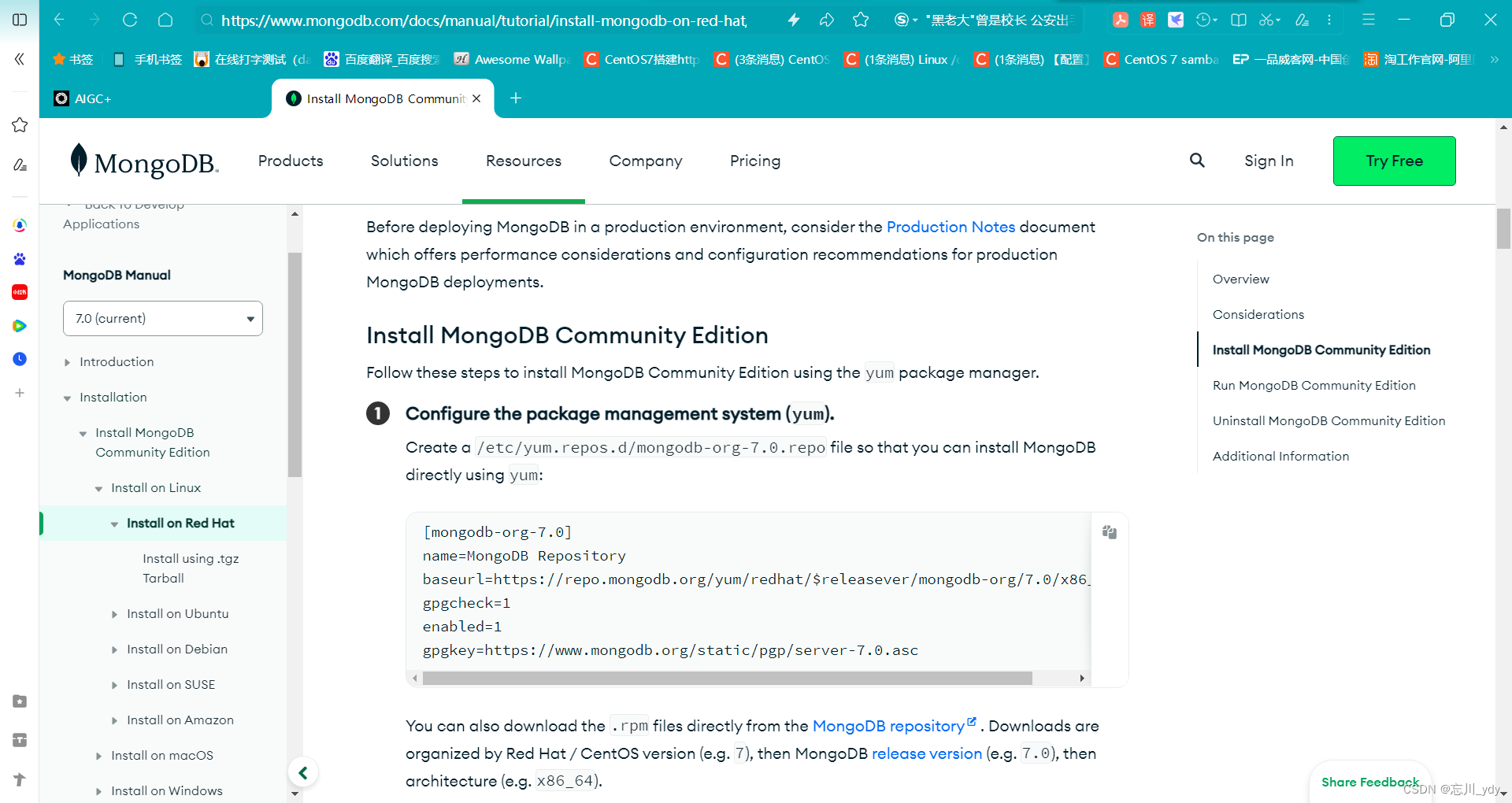Open Xiaohongshu from the left sidebar
This screenshot has width=1512, height=803.
[x=20, y=292]
